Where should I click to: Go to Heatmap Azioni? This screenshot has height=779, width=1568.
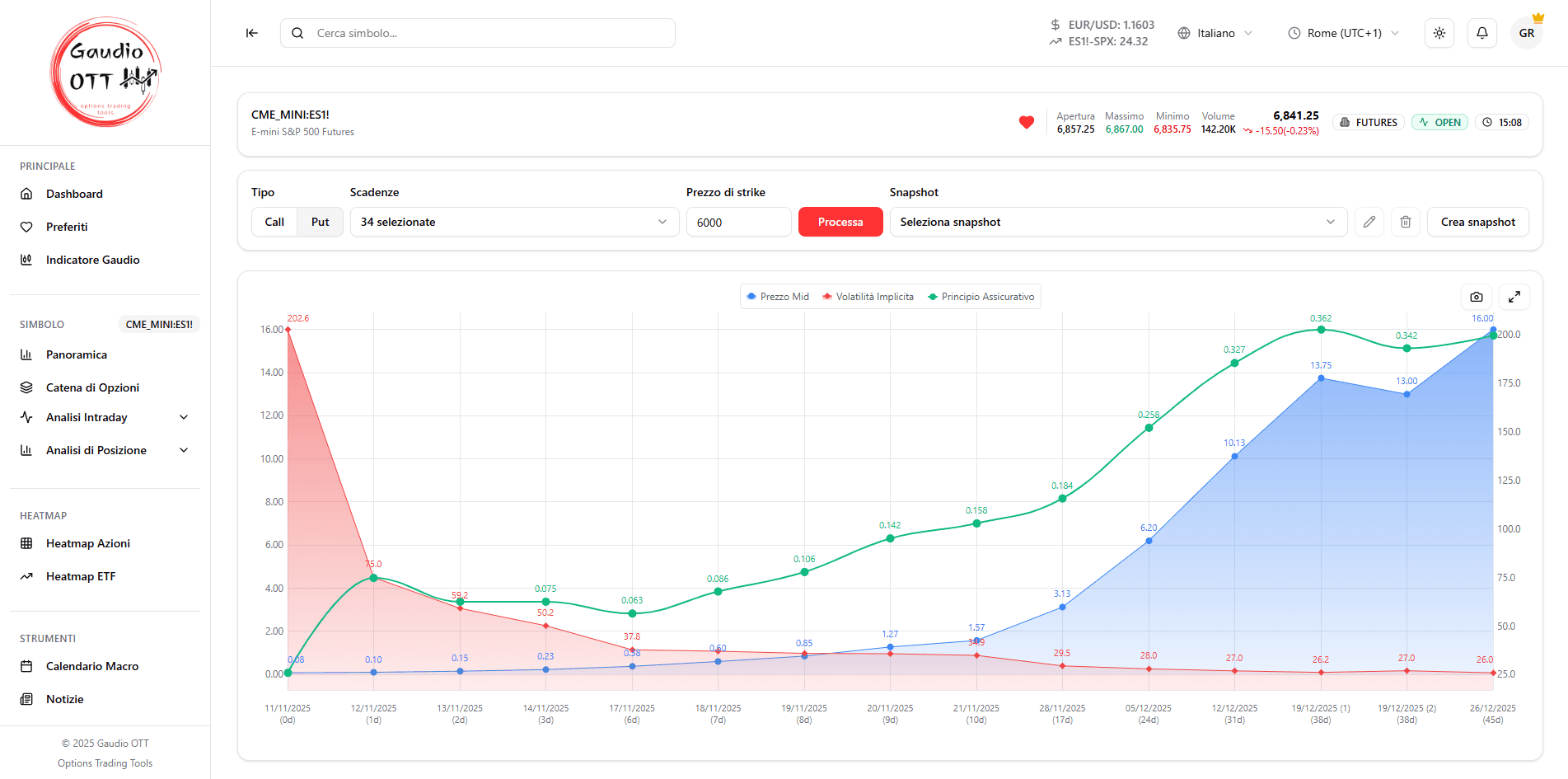pyautogui.click(x=87, y=543)
